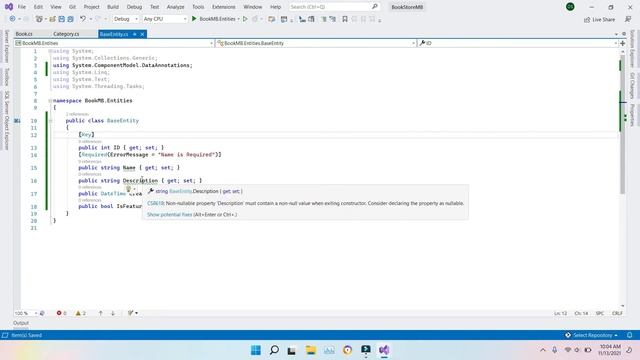Go to next issue with the down arrow
Viewport: 640px width, 360px height.
click(x=113, y=313)
